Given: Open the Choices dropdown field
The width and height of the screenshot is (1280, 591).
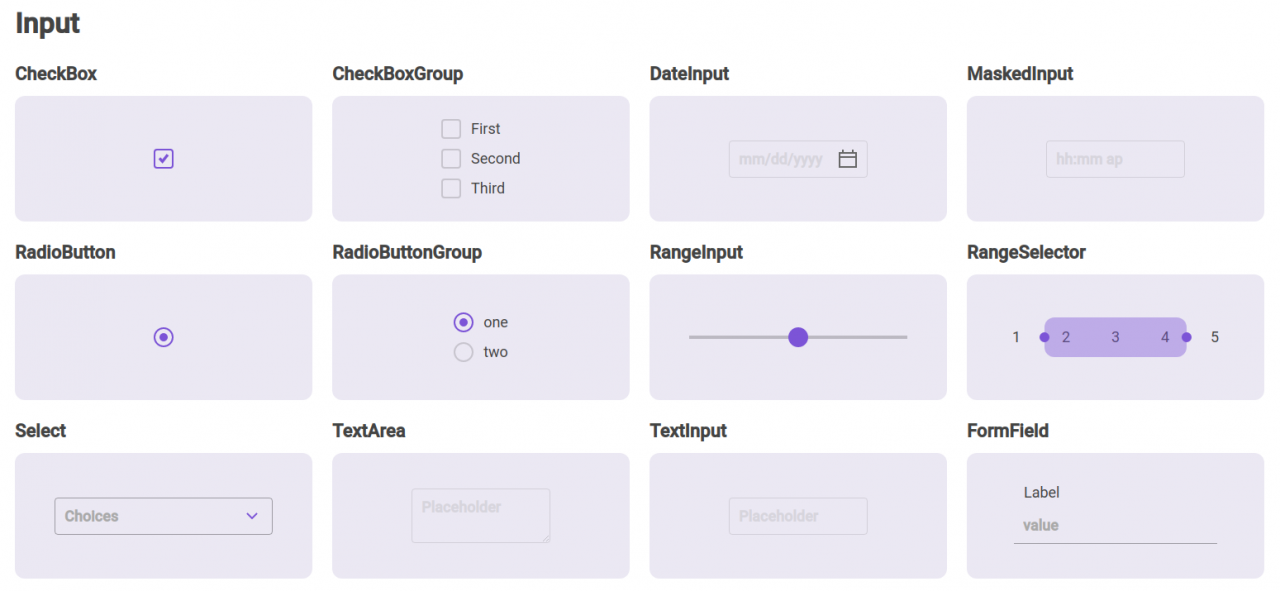Looking at the screenshot, I should 163,516.
